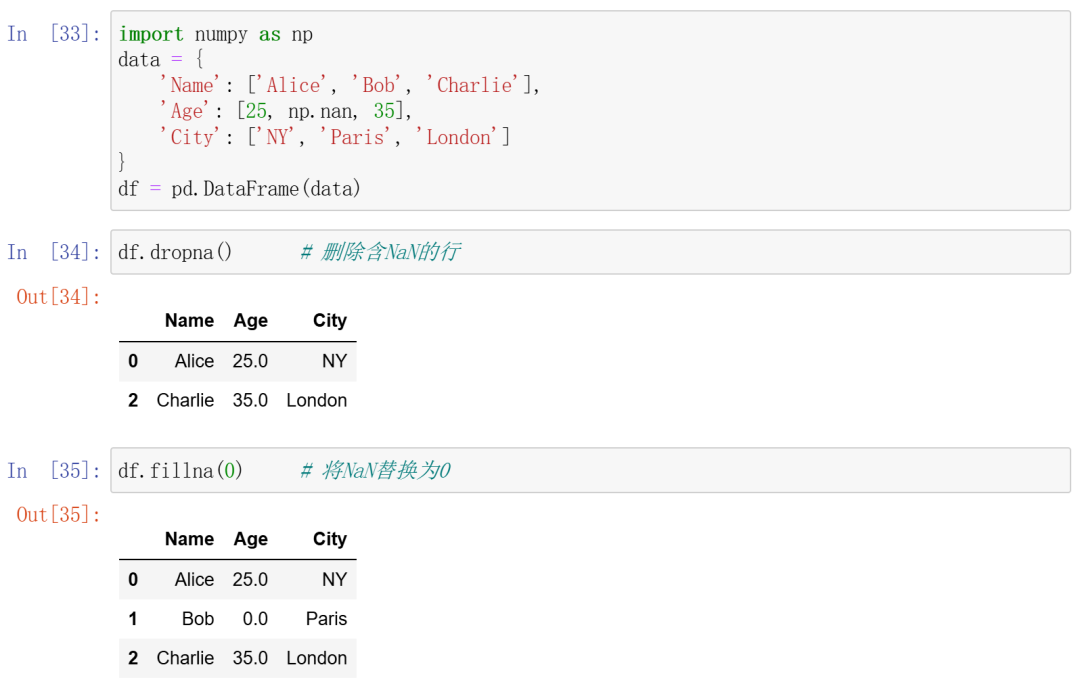This screenshot has width=1080, height=686.
Task: Select the In [34] cell prompt
Action: coord(54,252)
